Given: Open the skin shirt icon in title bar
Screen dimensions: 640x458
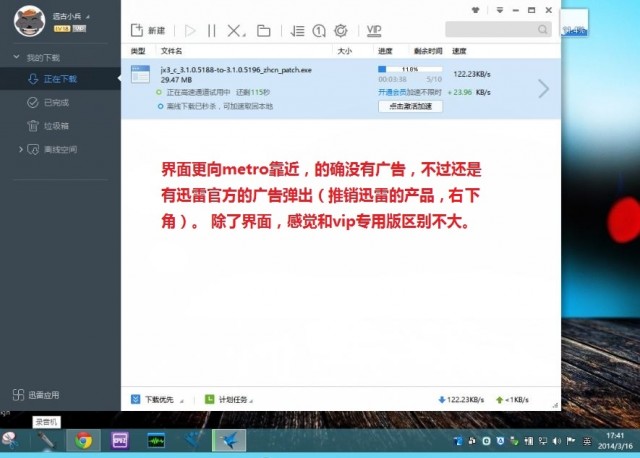Looking at the screenshot, I should 476,10.
